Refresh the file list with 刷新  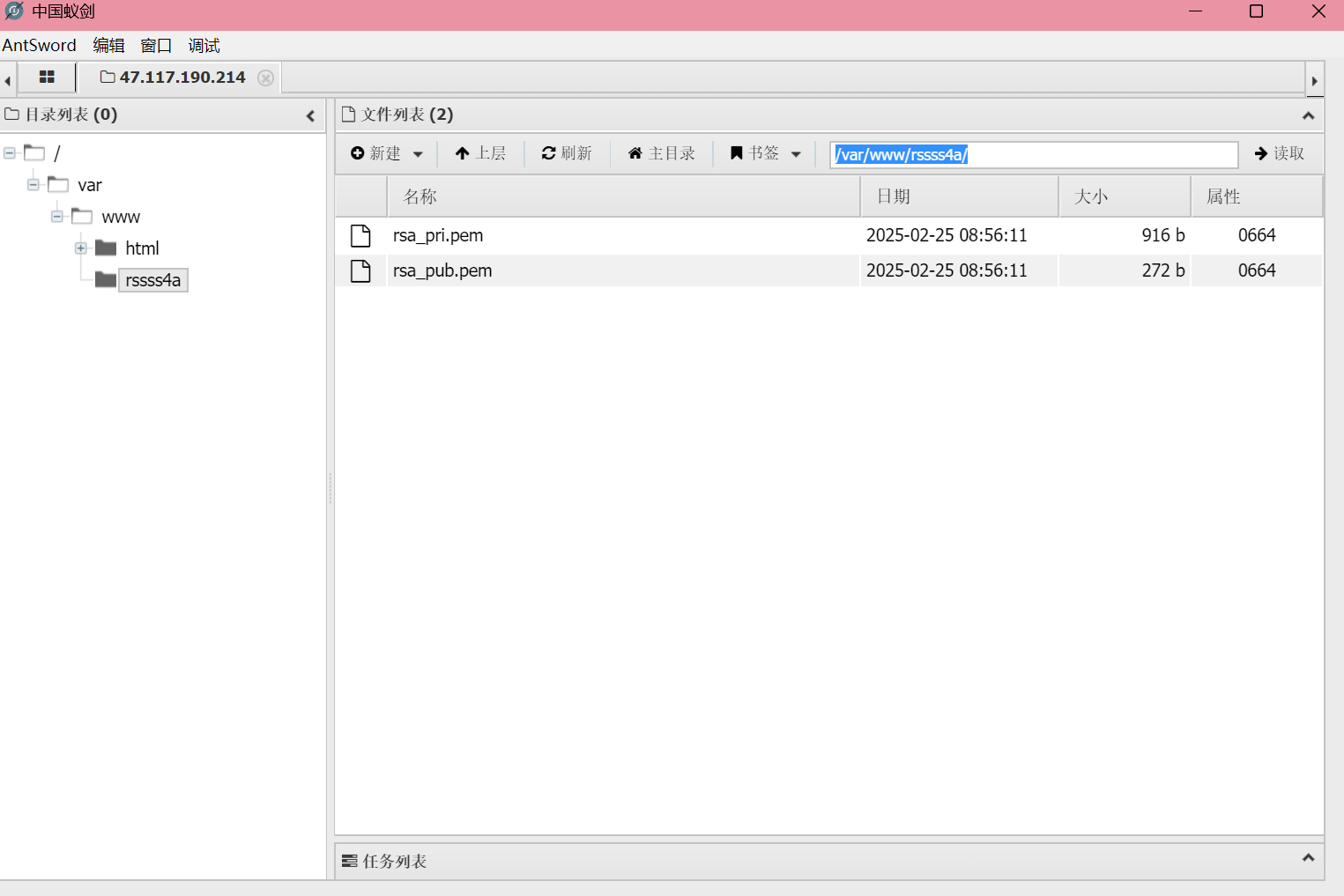click(567, 153)
